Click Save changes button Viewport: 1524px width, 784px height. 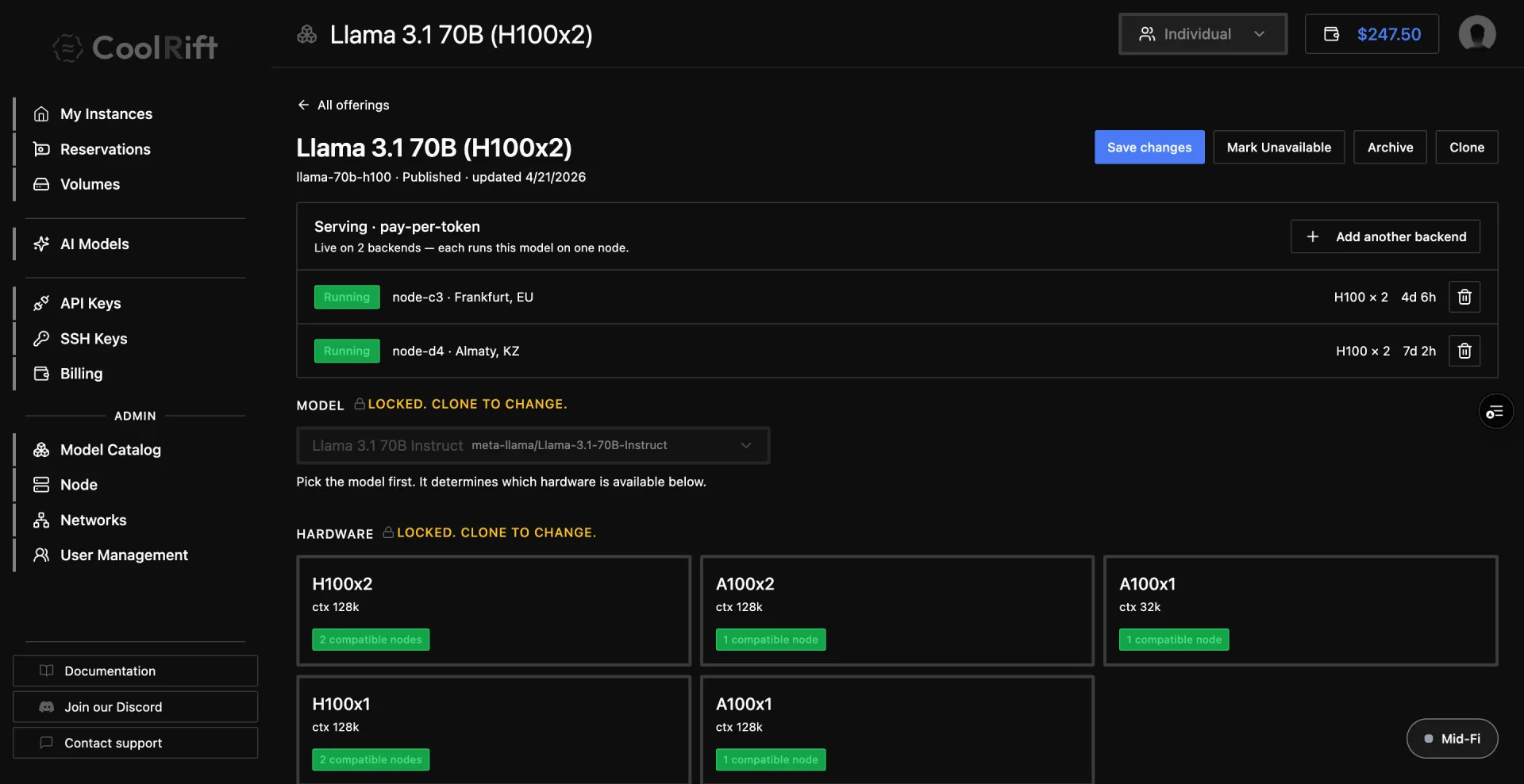tap(1149, 148)
